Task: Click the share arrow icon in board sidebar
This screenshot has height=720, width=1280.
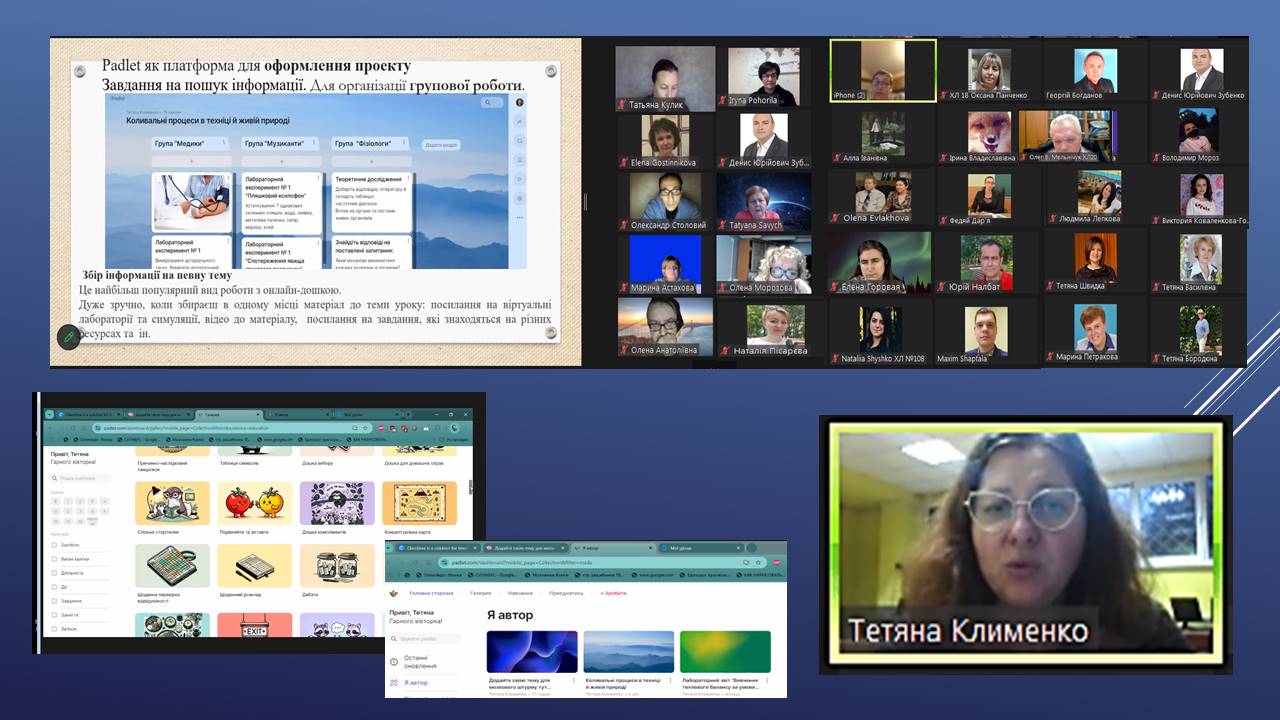Action: point(519,122)
